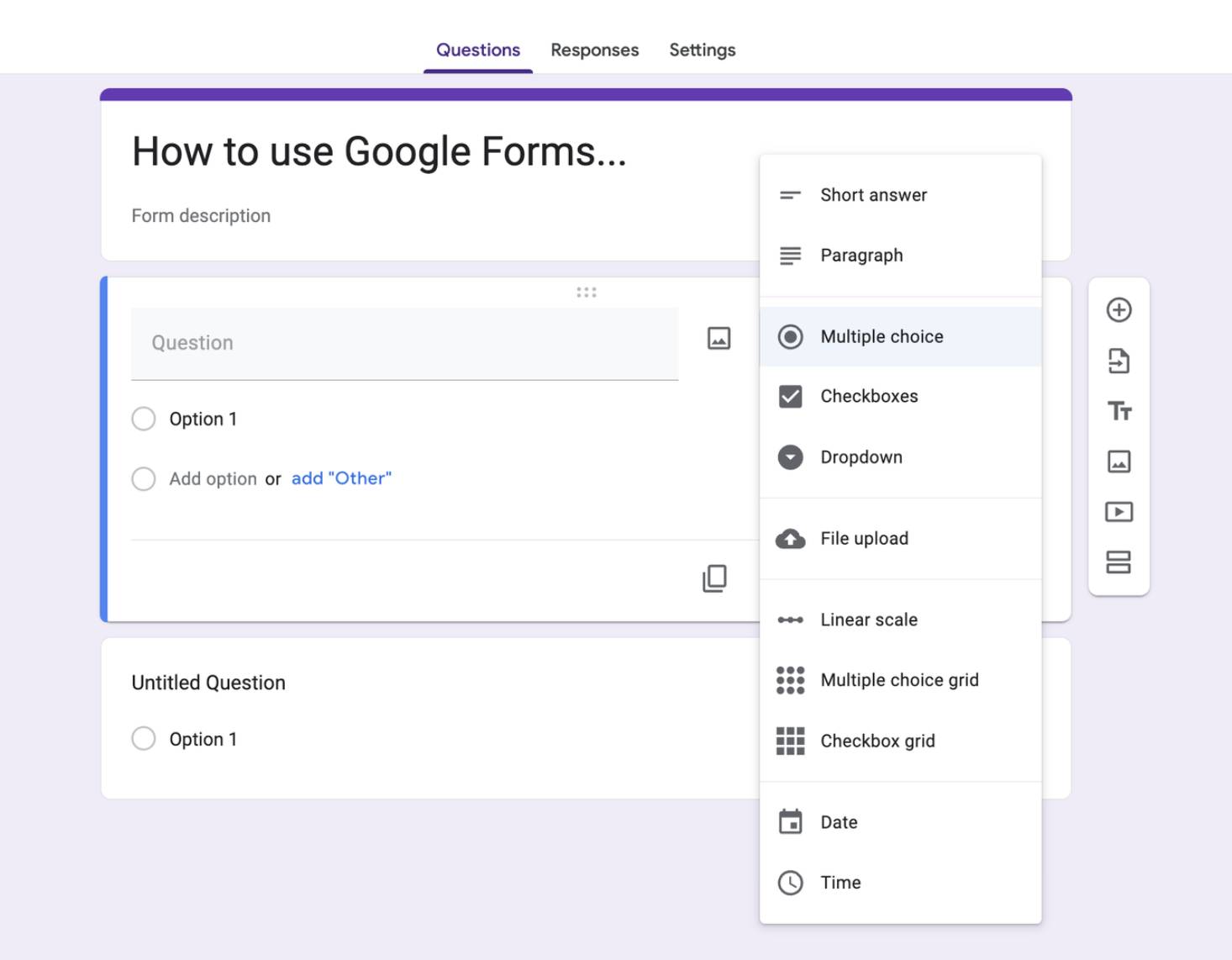Choose Checkboxes from the type menu

pos(868,397)
